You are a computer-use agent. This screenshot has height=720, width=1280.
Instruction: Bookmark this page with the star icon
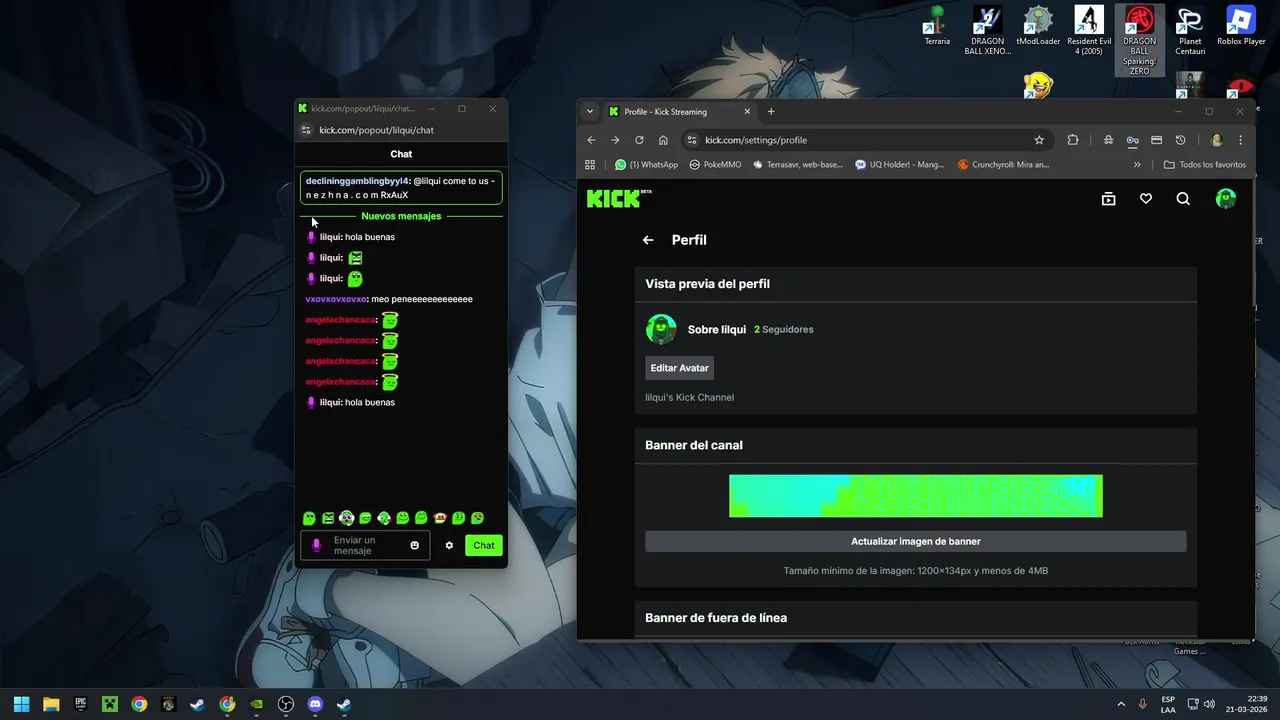1039,140
